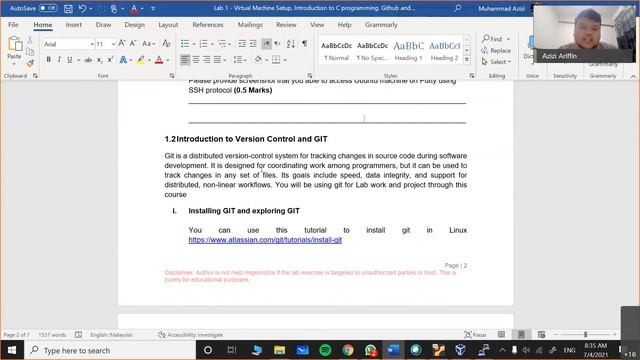Toggle Bold formatting
This screenshot has width=640, height=360.
click(x=49, y=60)
